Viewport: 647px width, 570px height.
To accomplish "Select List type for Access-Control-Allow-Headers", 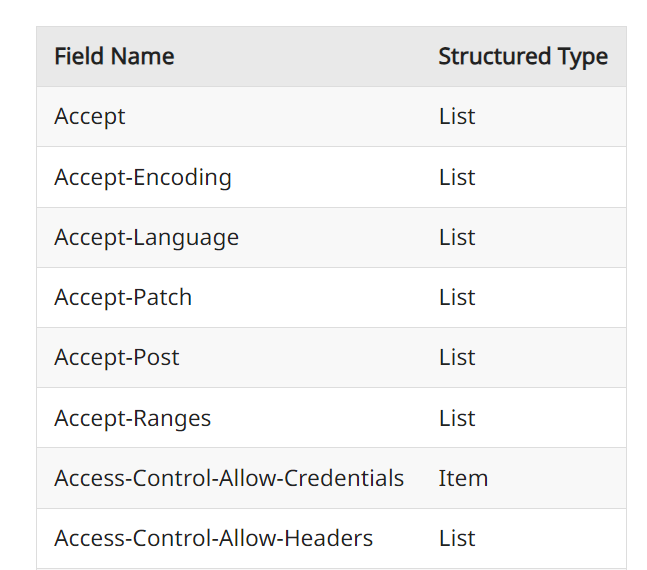I will [457, 538].
